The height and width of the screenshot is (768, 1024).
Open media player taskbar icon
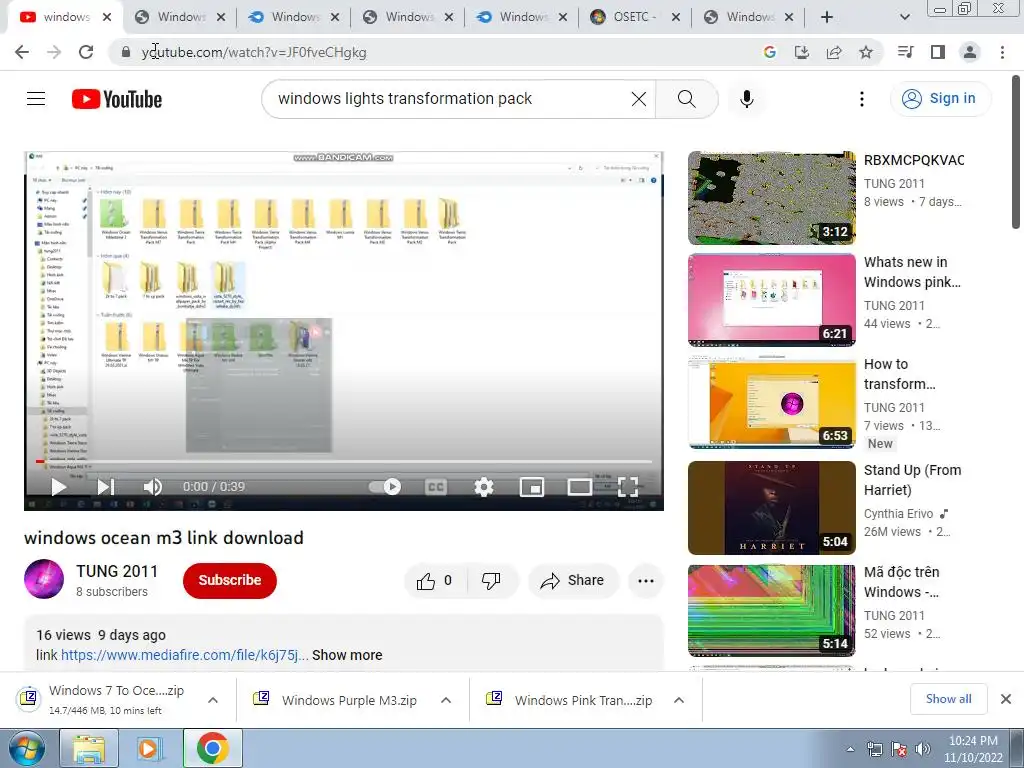click(x=149, y=748)
